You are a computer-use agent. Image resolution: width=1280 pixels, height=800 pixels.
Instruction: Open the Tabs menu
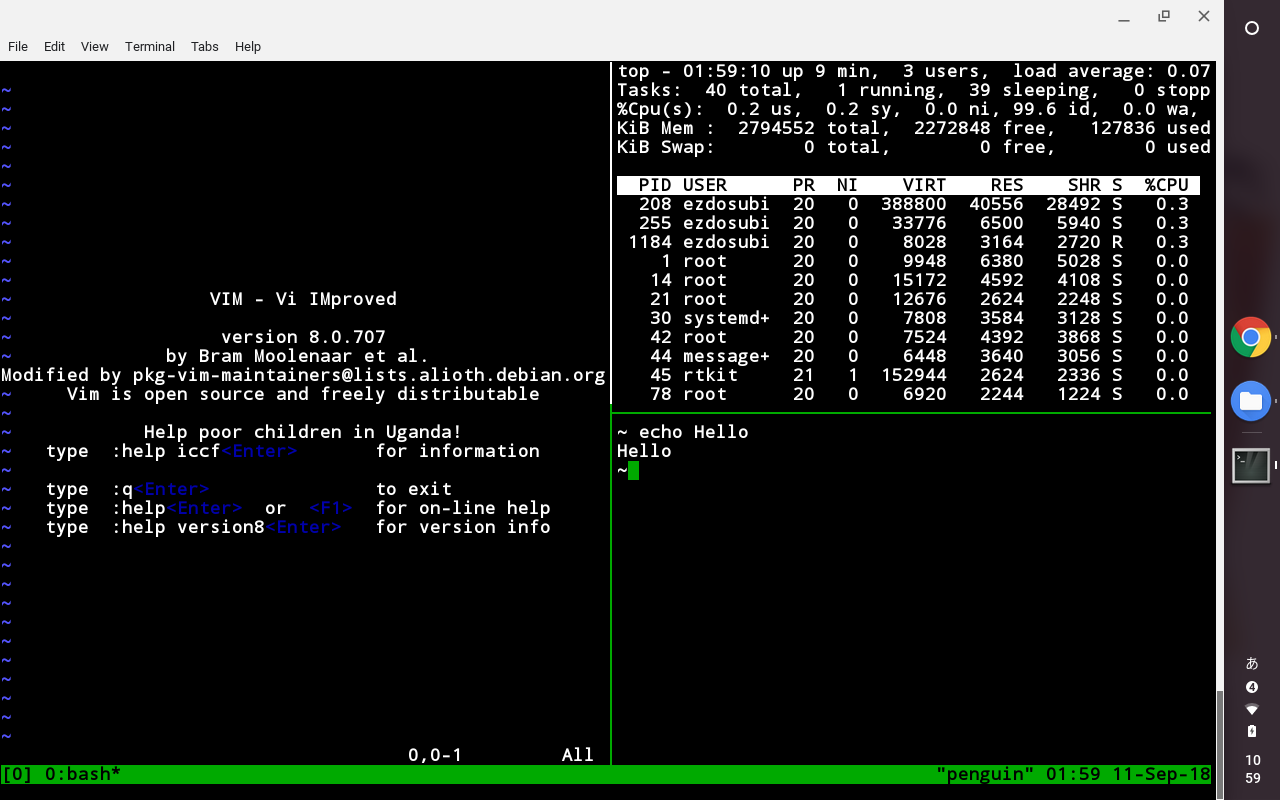204,46
